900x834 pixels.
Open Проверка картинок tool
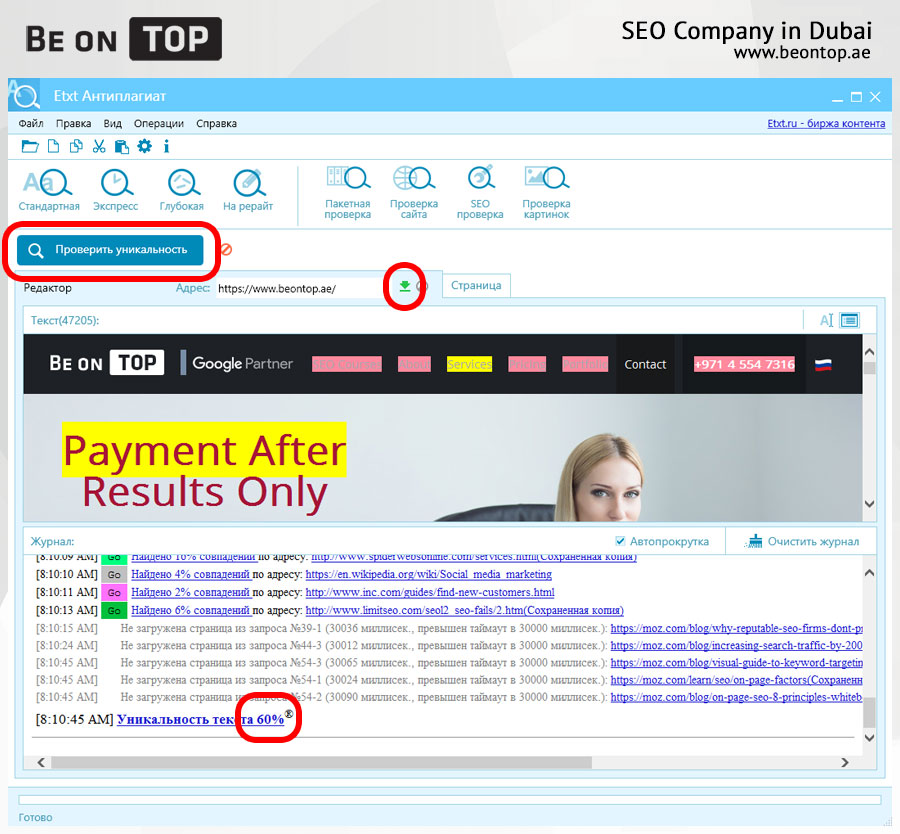click(546, 193)
